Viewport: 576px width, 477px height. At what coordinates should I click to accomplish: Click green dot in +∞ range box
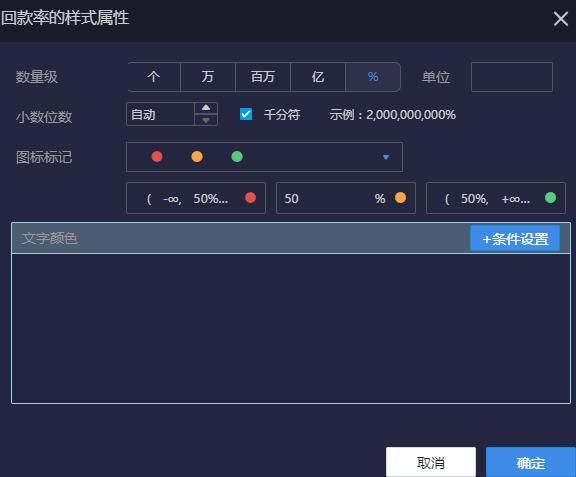pos(550,198)
